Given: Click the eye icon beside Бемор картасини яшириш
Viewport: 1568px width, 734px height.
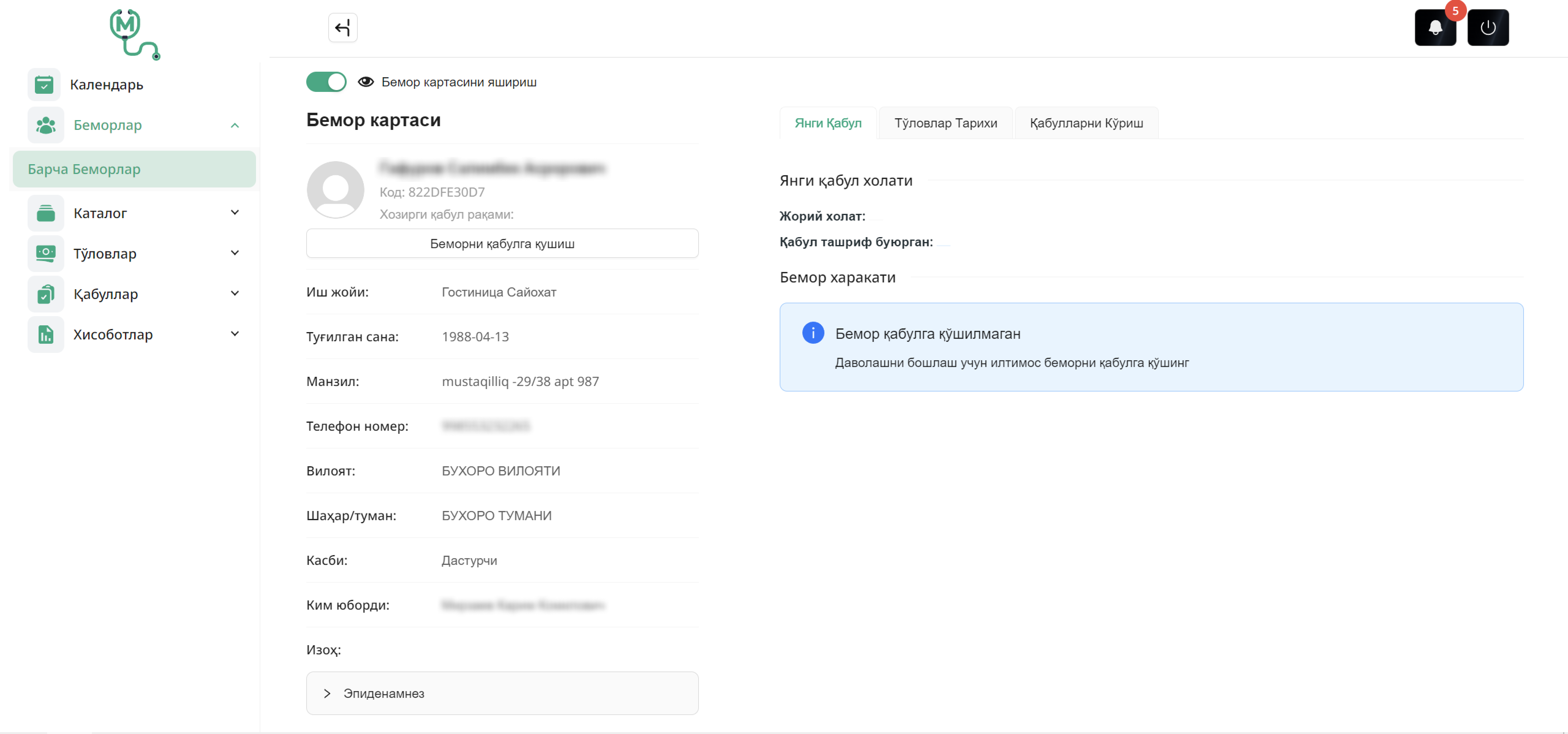Looking at the screenshot, I should [365, 81].
